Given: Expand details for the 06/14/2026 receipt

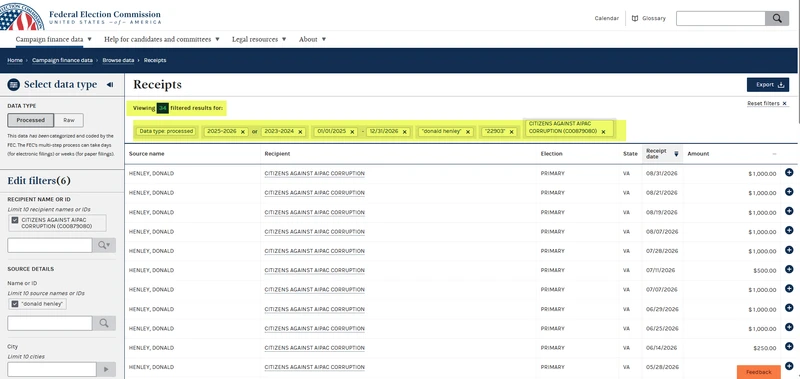Looking at the screenshot, I should tap(789, 346).
